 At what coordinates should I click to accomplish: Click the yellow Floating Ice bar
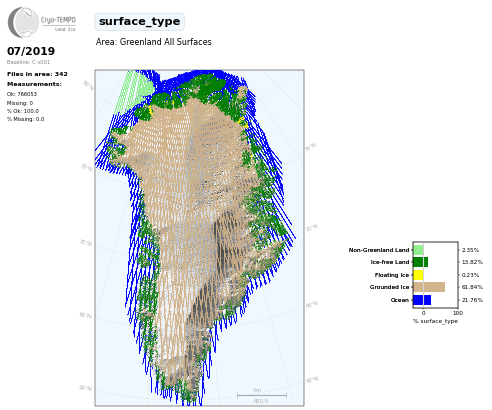tap(418, 275)
